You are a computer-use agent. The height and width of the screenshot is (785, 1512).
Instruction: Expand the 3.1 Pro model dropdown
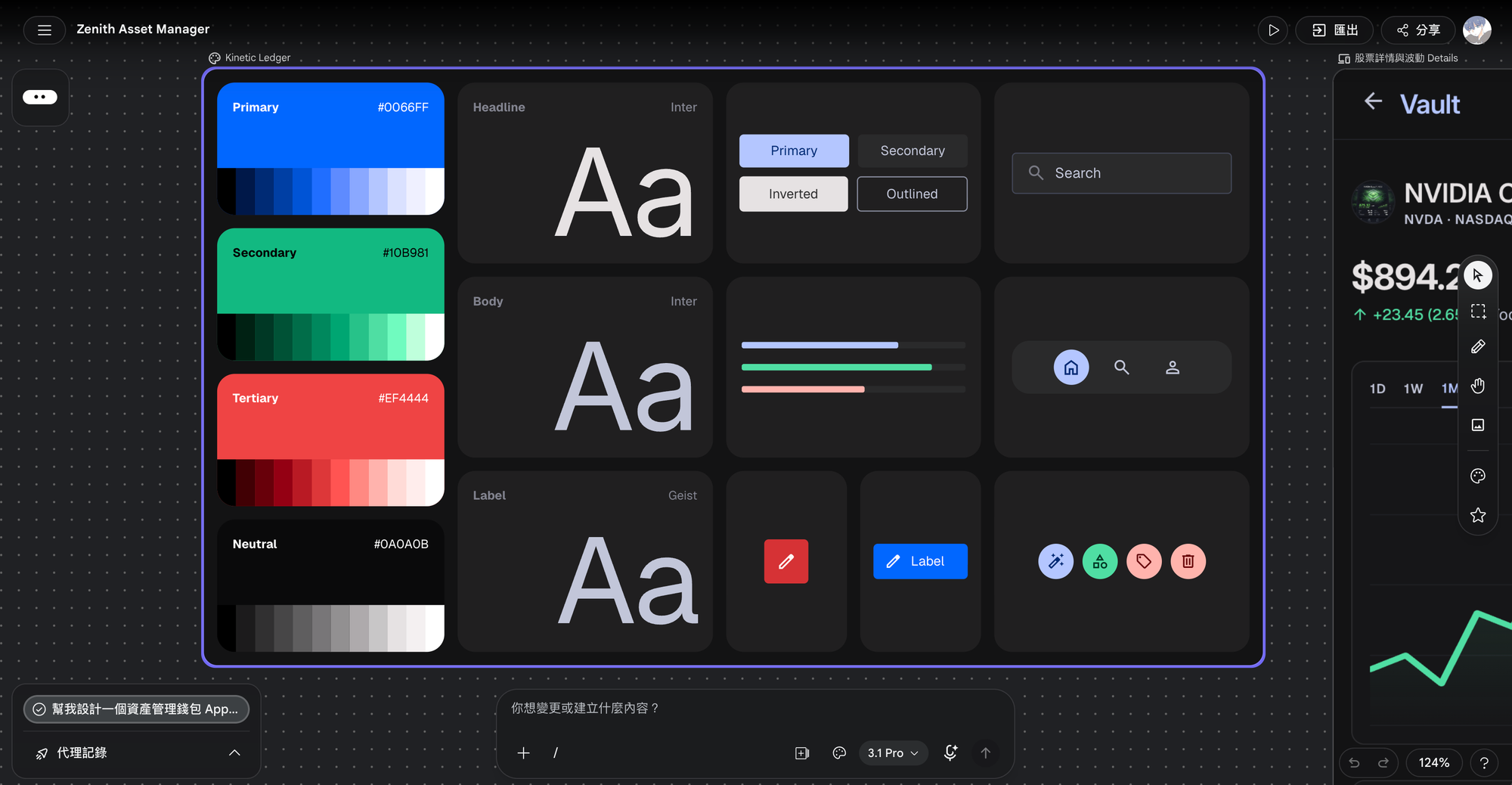point(893,752)
